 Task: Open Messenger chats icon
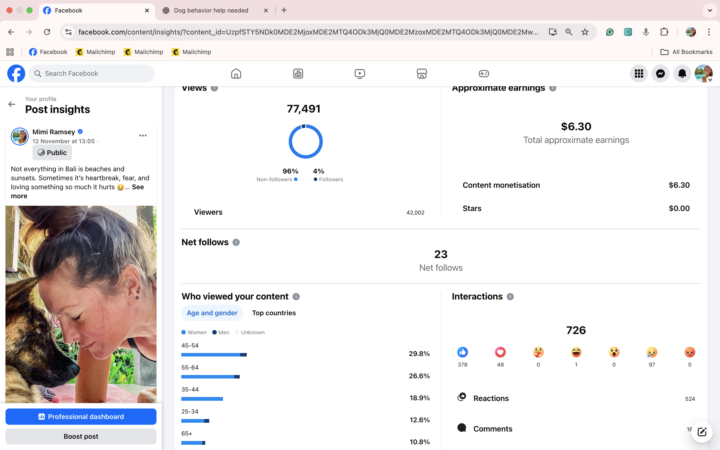pos(661,73)
